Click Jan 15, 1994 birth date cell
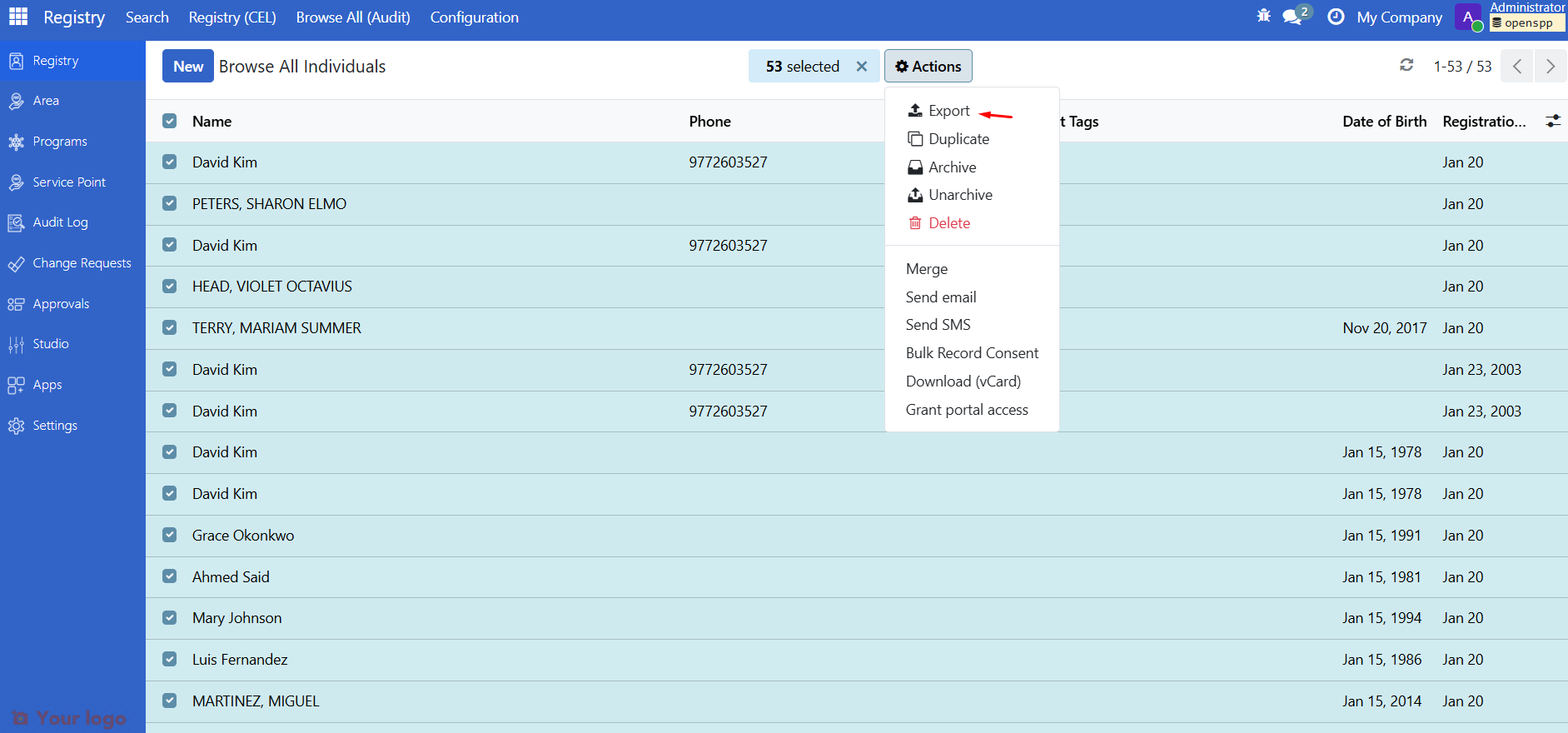Image resolution: width=1568 pixels, height=733 pixels. (x=1381, y=617)
